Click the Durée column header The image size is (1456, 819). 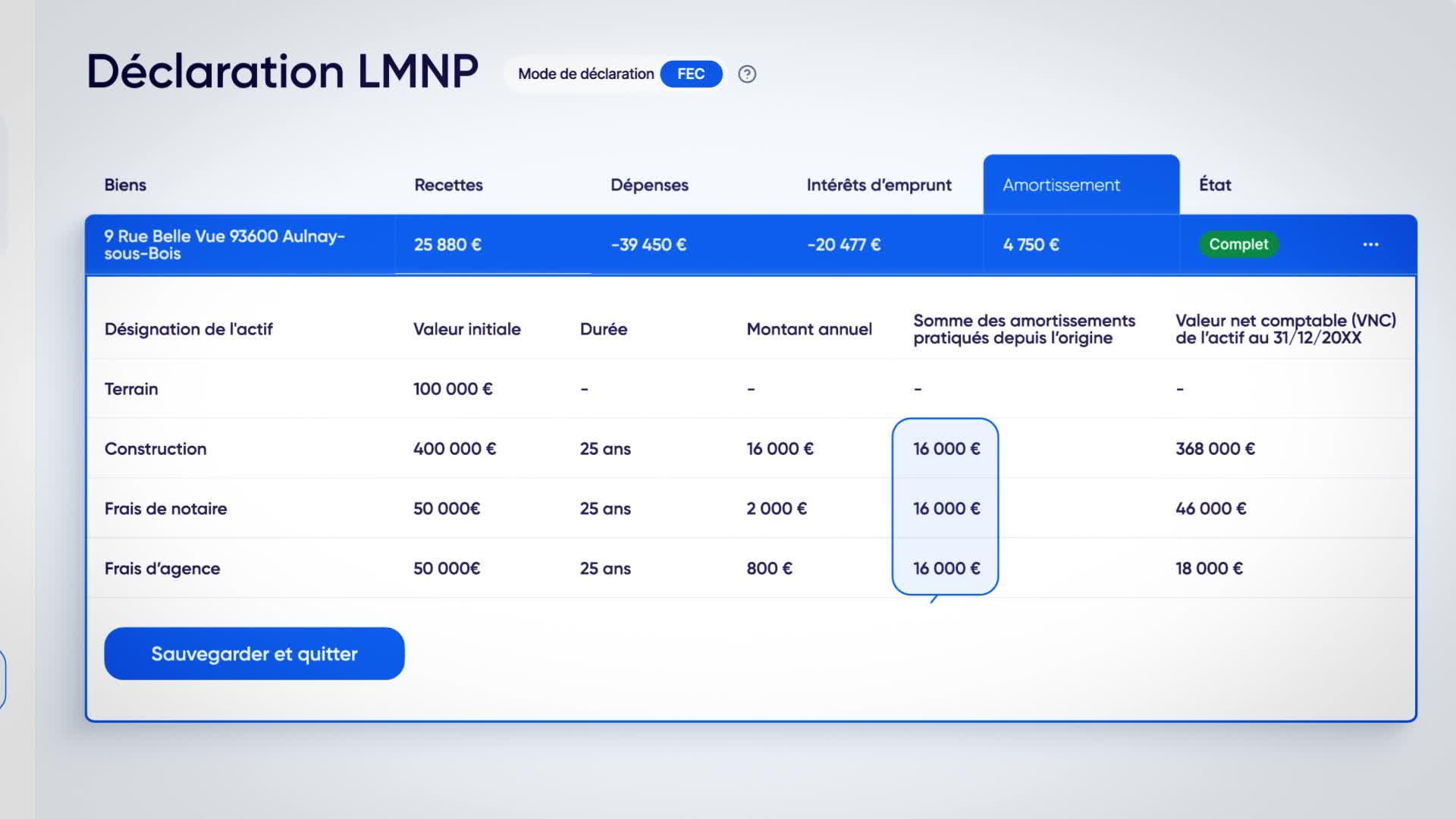[x=604, y=329]
